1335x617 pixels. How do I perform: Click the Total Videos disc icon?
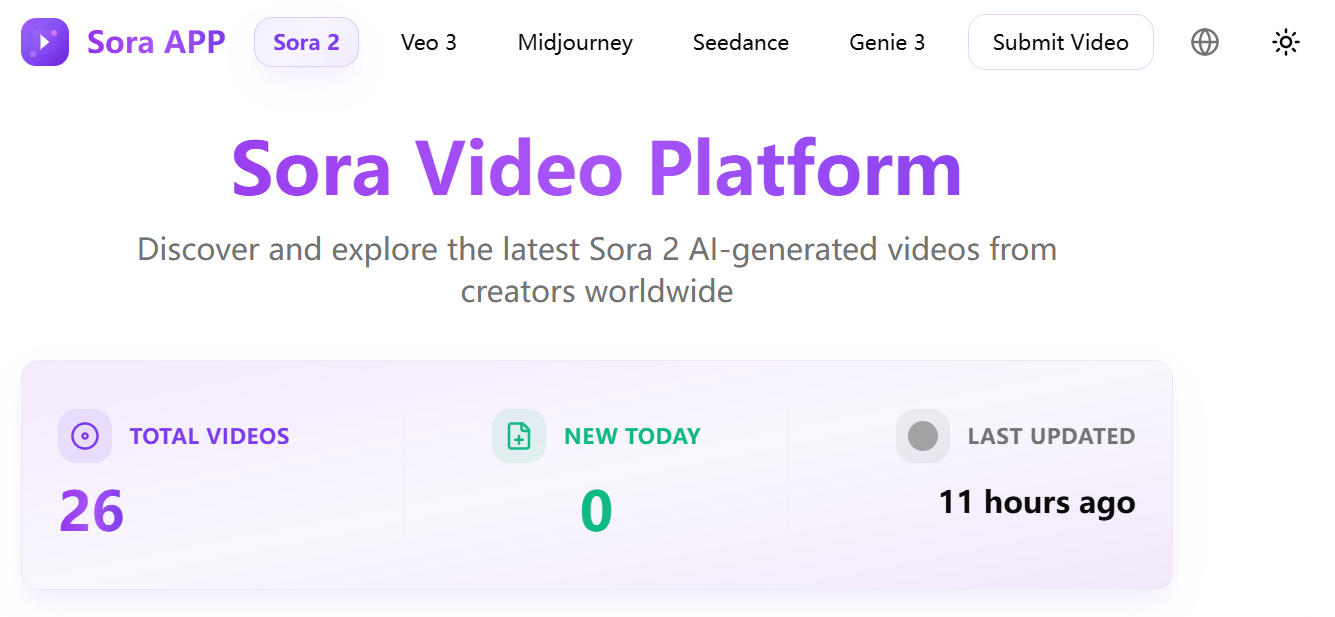click(85, 436)
